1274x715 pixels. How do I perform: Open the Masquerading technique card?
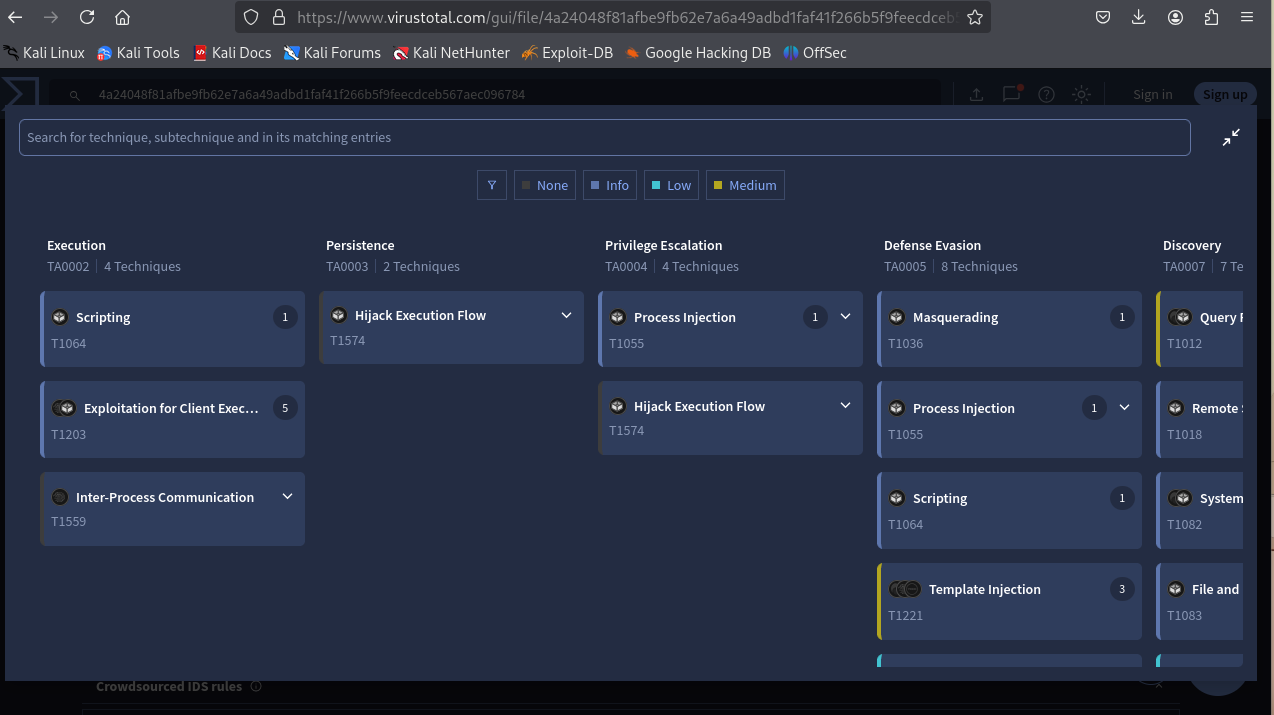point(1010,329)
